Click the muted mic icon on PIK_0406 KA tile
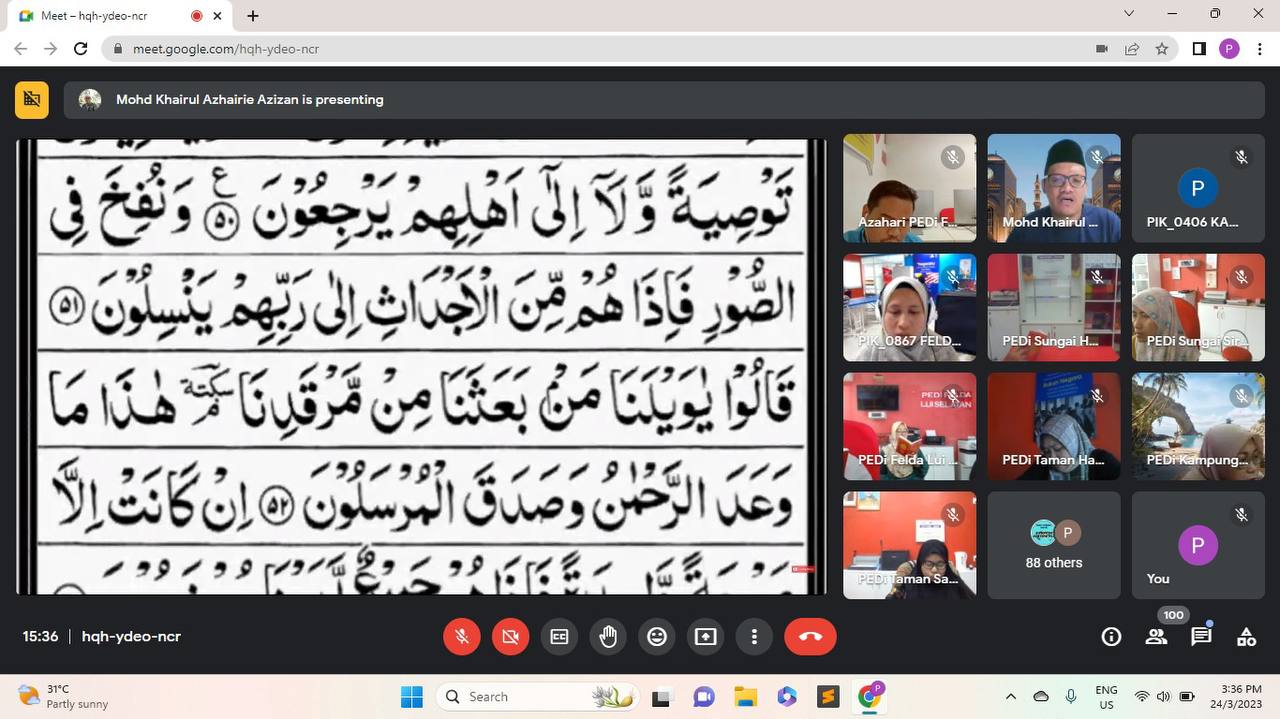 (x=1241, y=157)
